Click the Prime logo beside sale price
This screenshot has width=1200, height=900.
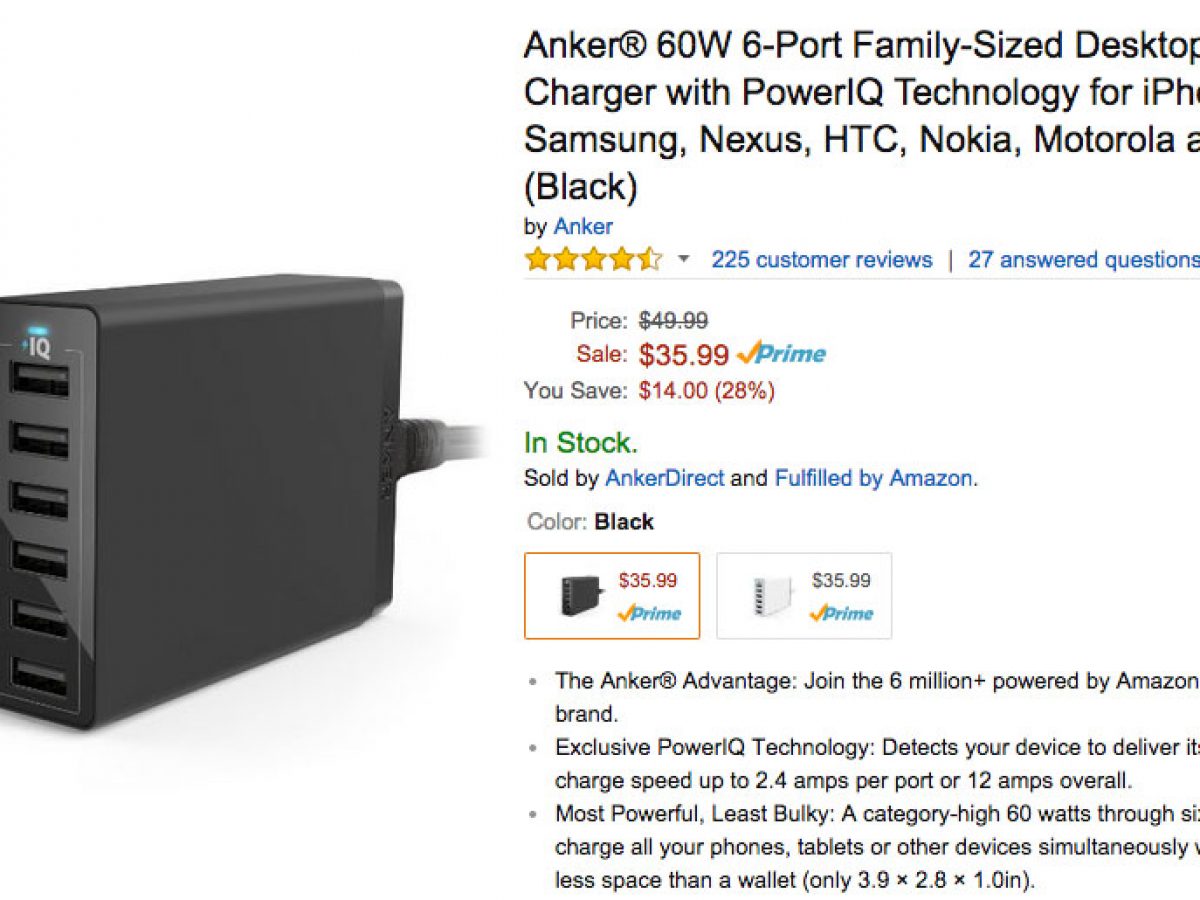(781, 353)
